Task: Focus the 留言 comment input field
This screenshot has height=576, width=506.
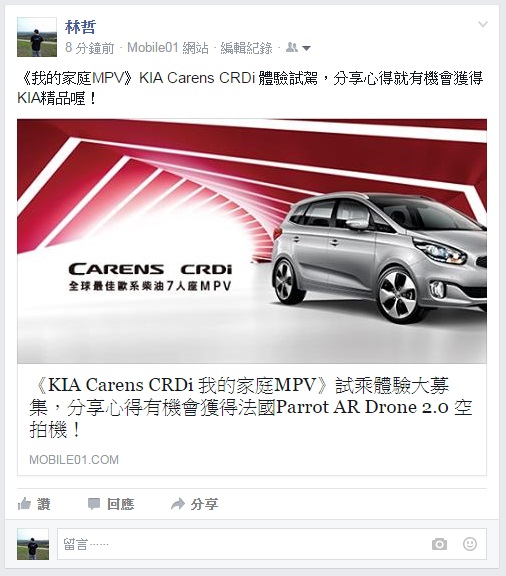Action: coord(272,544)
